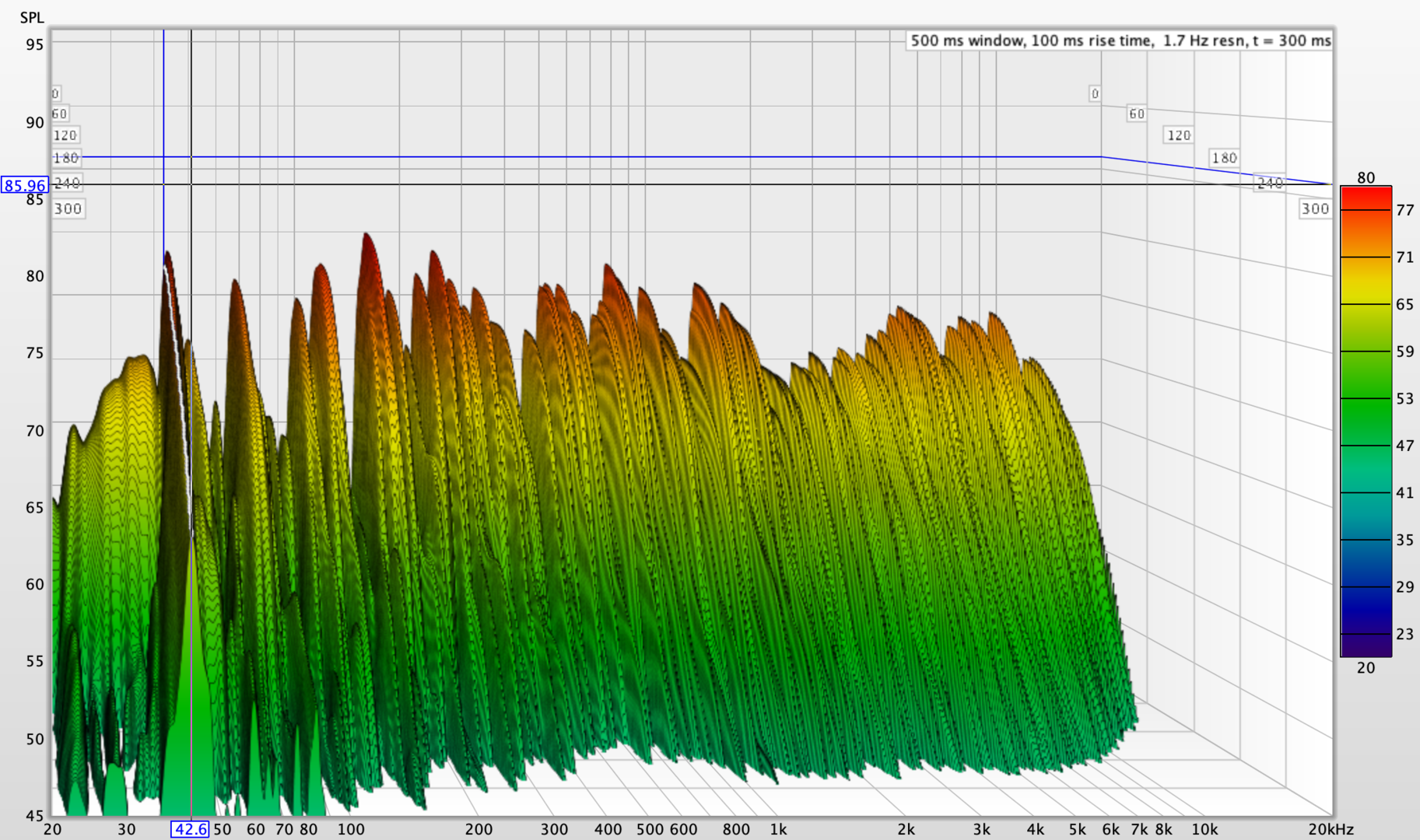This screenshot has height=840, width=1420.
Task: Select the left 120 time-axis label
Action: [65, 135]
